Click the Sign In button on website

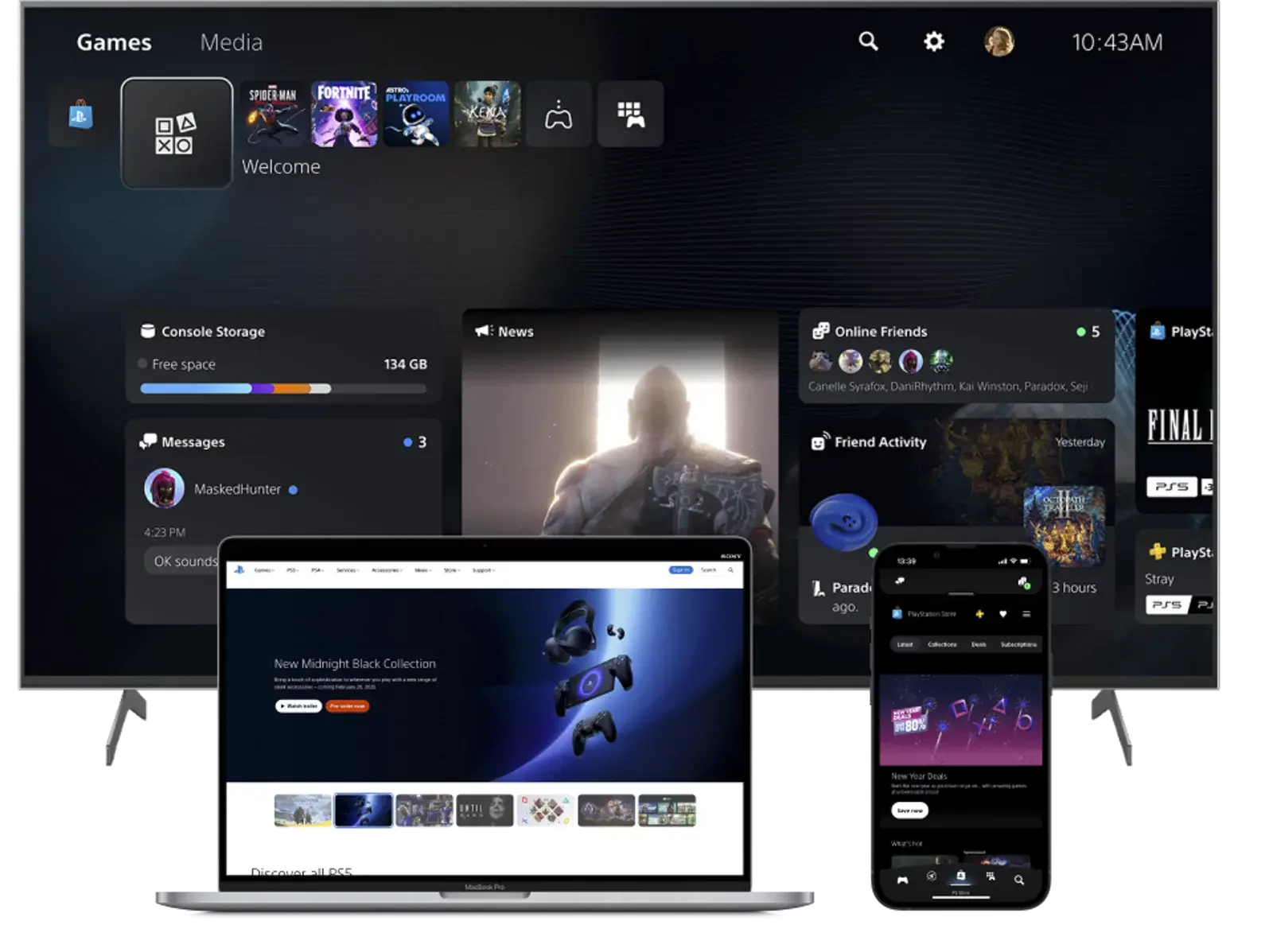click(680, 570)
